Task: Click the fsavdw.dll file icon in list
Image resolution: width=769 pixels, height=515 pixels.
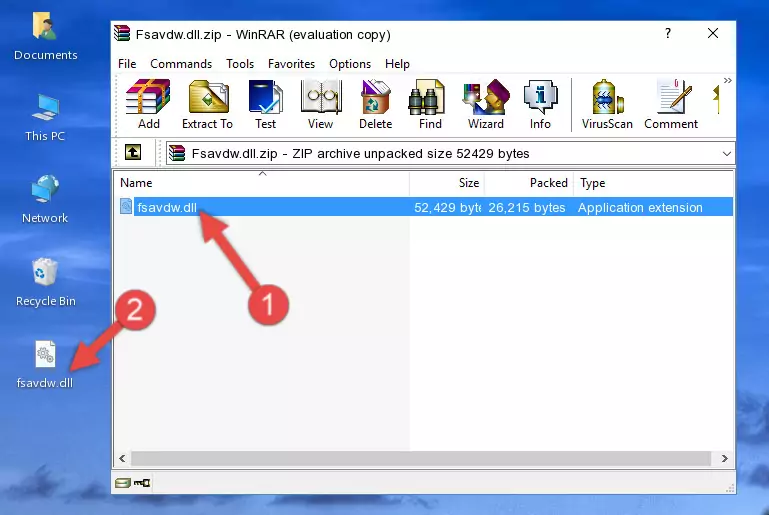Action: pos(126,206)
